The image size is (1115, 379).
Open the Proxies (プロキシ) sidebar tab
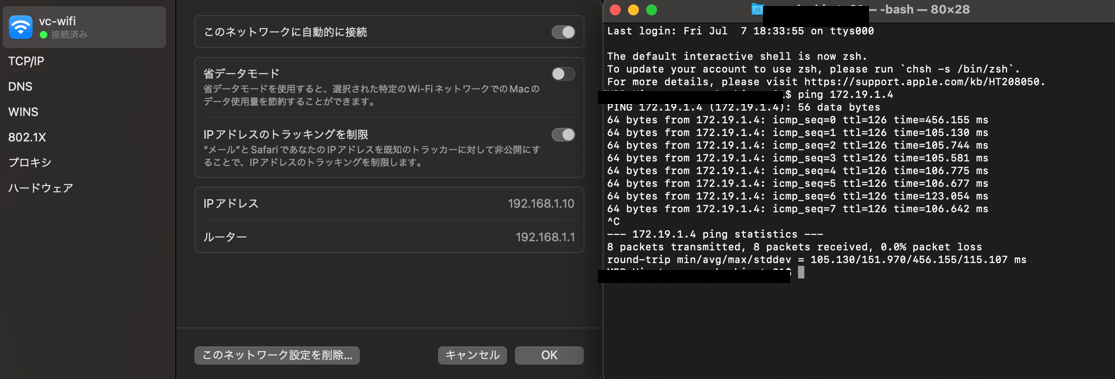coord(29,163)
